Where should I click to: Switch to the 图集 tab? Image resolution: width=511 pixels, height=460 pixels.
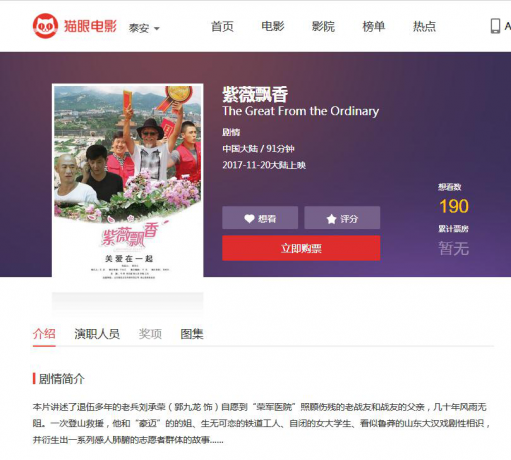click(x=192, y=334)
